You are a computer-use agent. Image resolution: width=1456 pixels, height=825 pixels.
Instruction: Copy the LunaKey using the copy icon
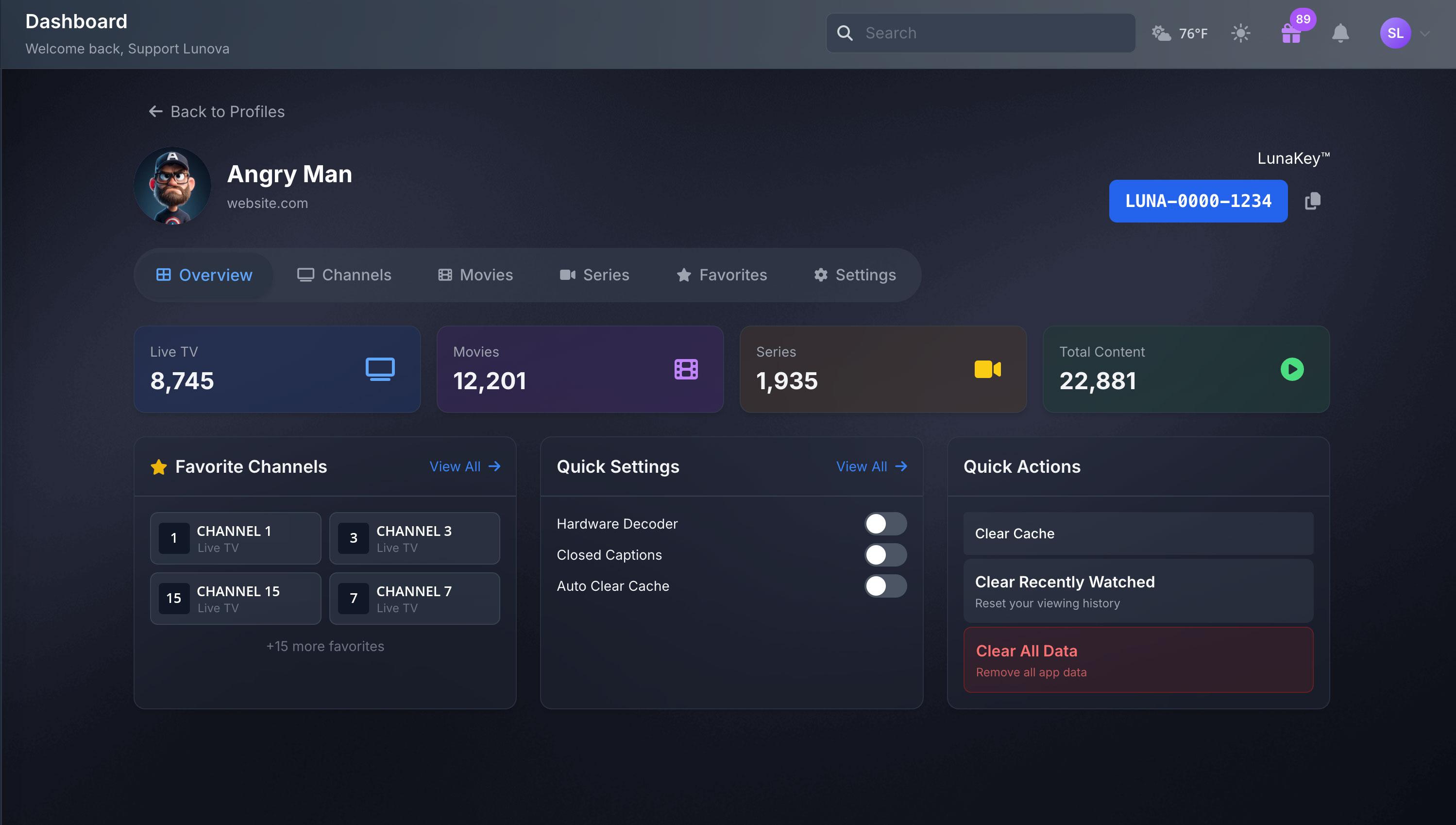[1313, 201]
